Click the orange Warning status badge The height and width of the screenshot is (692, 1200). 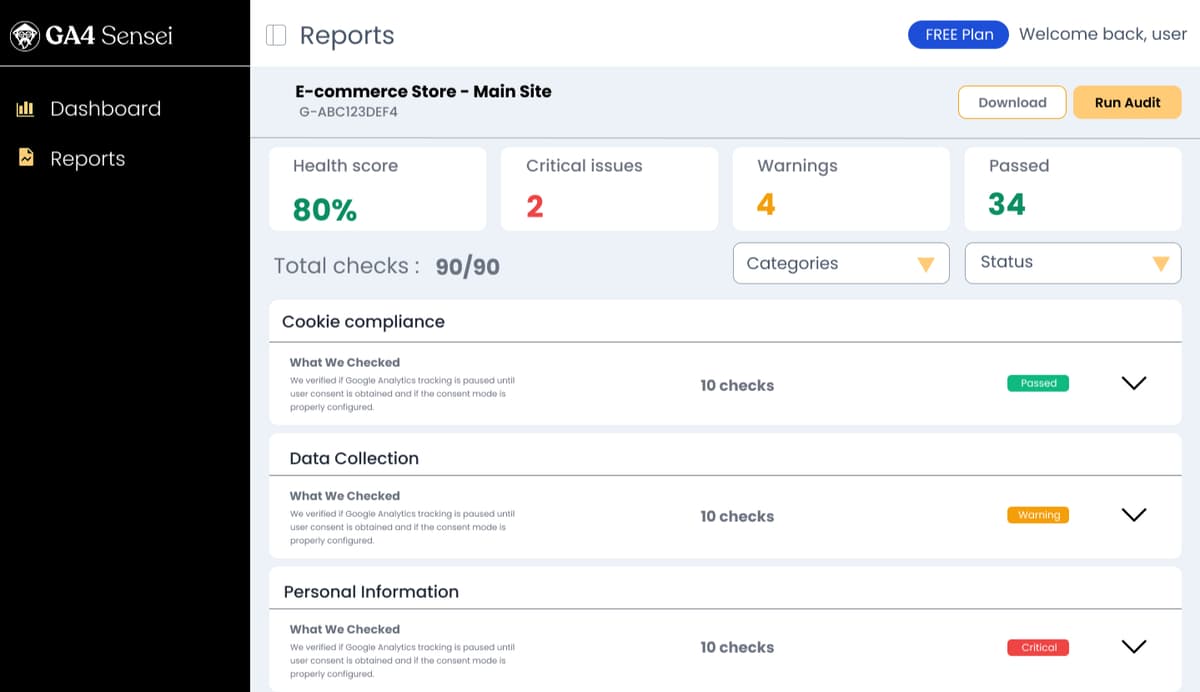click(x=1038, y=515)
